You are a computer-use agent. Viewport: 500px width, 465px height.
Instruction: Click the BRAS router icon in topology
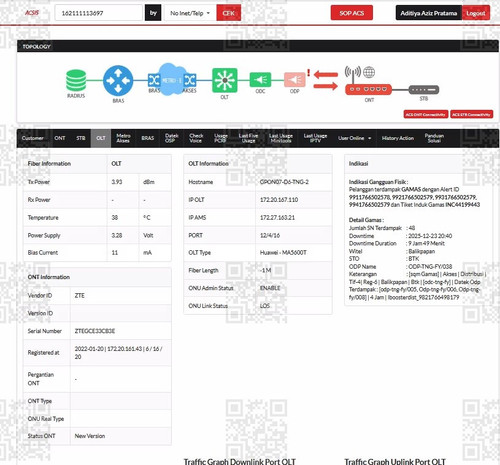click(118, 81)
